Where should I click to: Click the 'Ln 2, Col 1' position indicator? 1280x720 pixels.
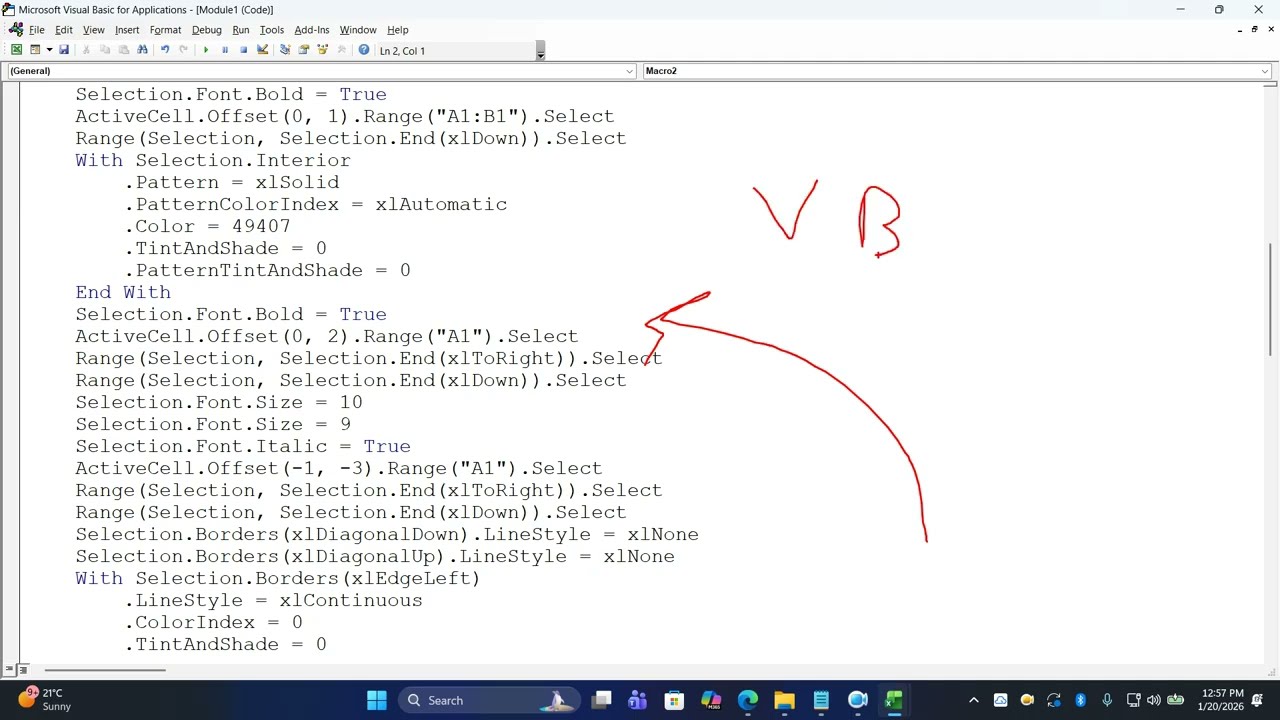coord(402,51)
